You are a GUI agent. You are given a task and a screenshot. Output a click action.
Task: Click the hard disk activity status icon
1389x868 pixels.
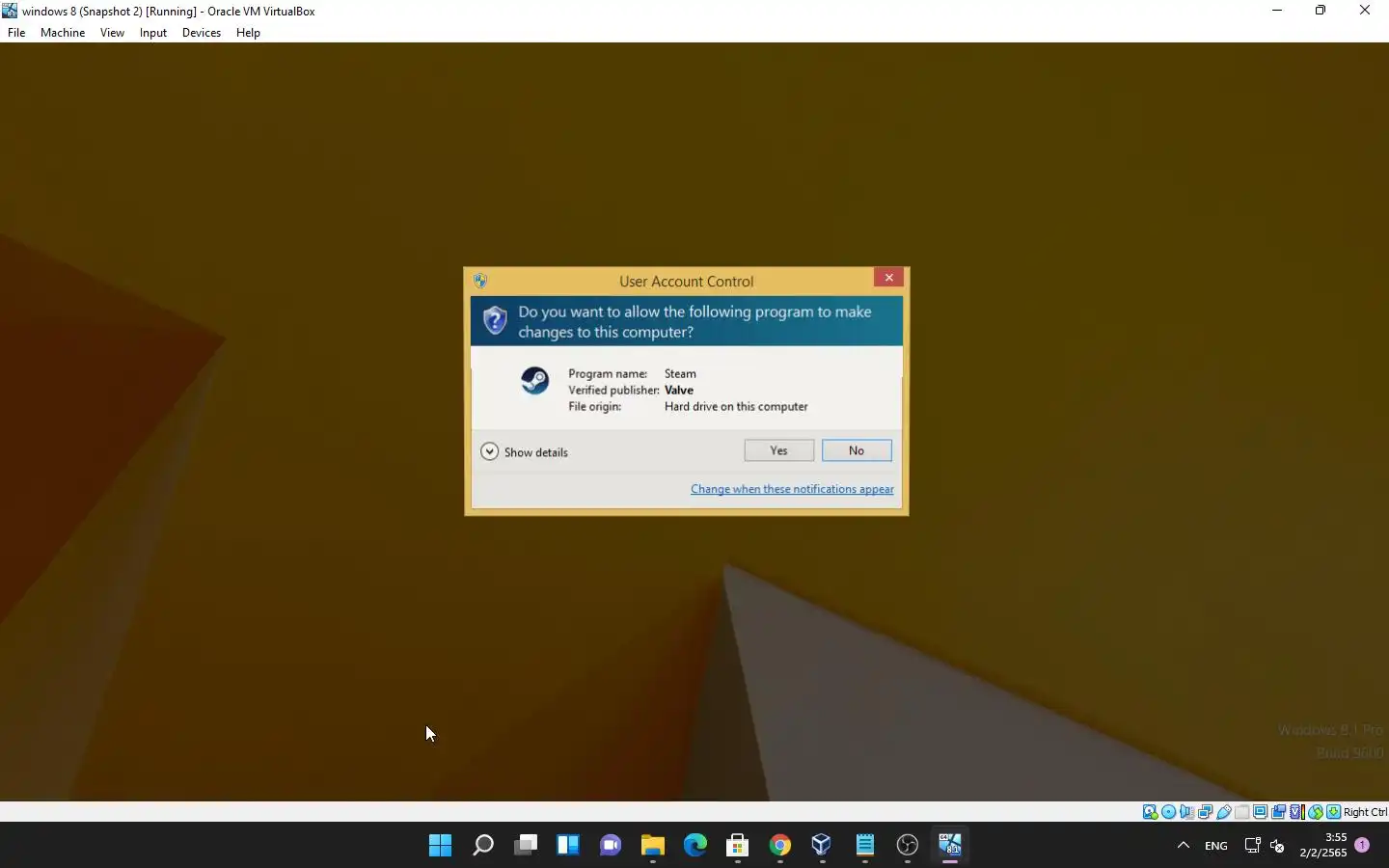pyautogui.click(x=1150, y=812)
